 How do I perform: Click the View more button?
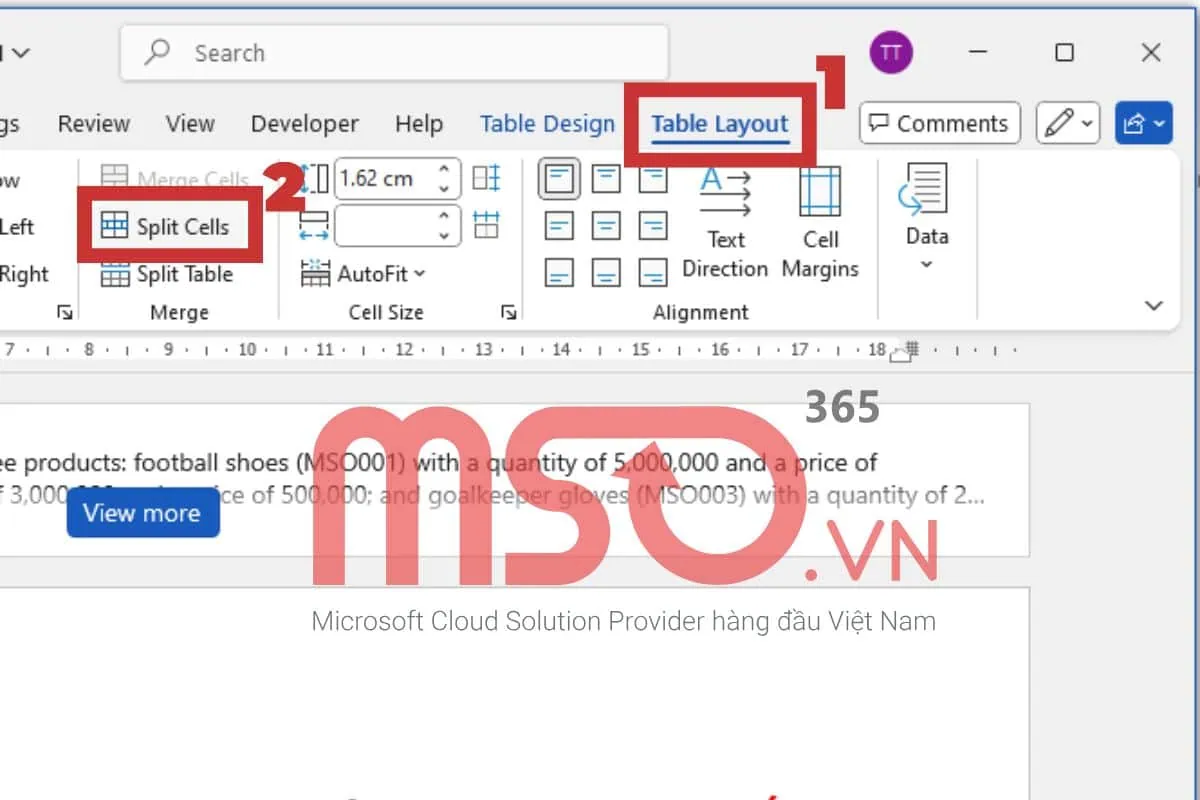pos(142,513)
